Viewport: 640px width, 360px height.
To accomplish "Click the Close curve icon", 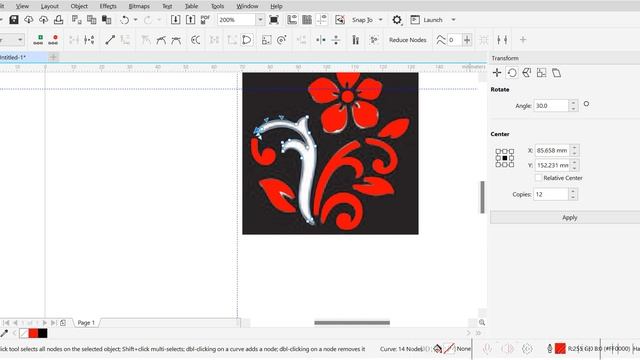I will coord(247,40).
